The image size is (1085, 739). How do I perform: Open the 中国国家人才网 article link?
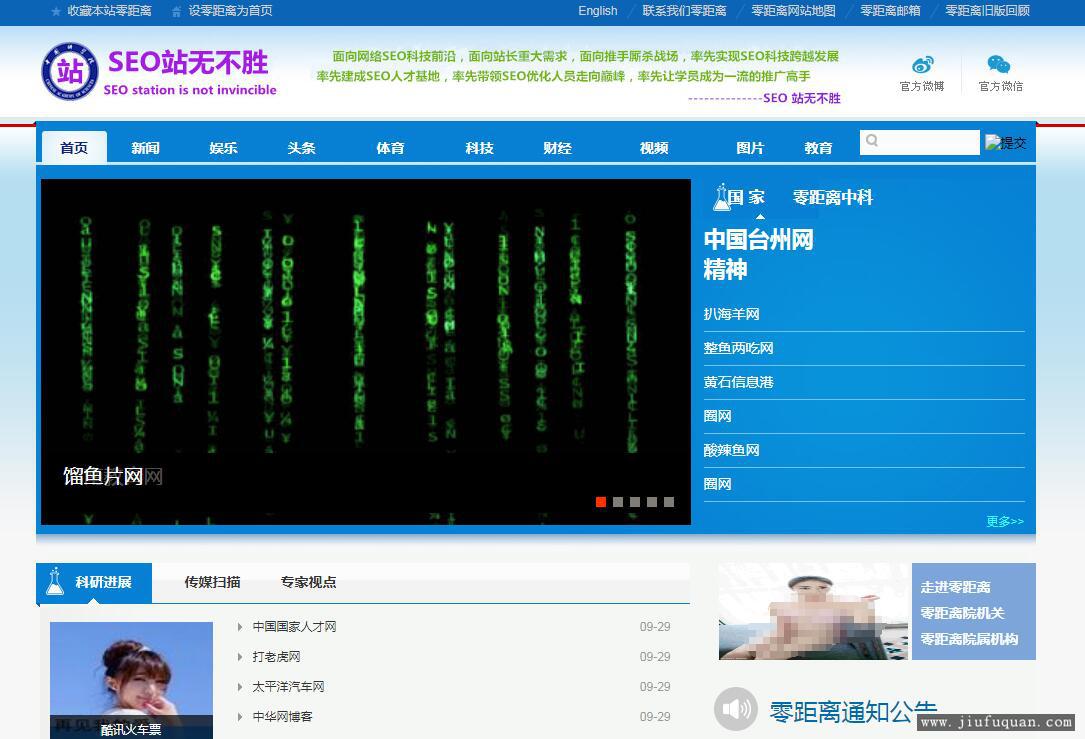(x=294, y=627)
